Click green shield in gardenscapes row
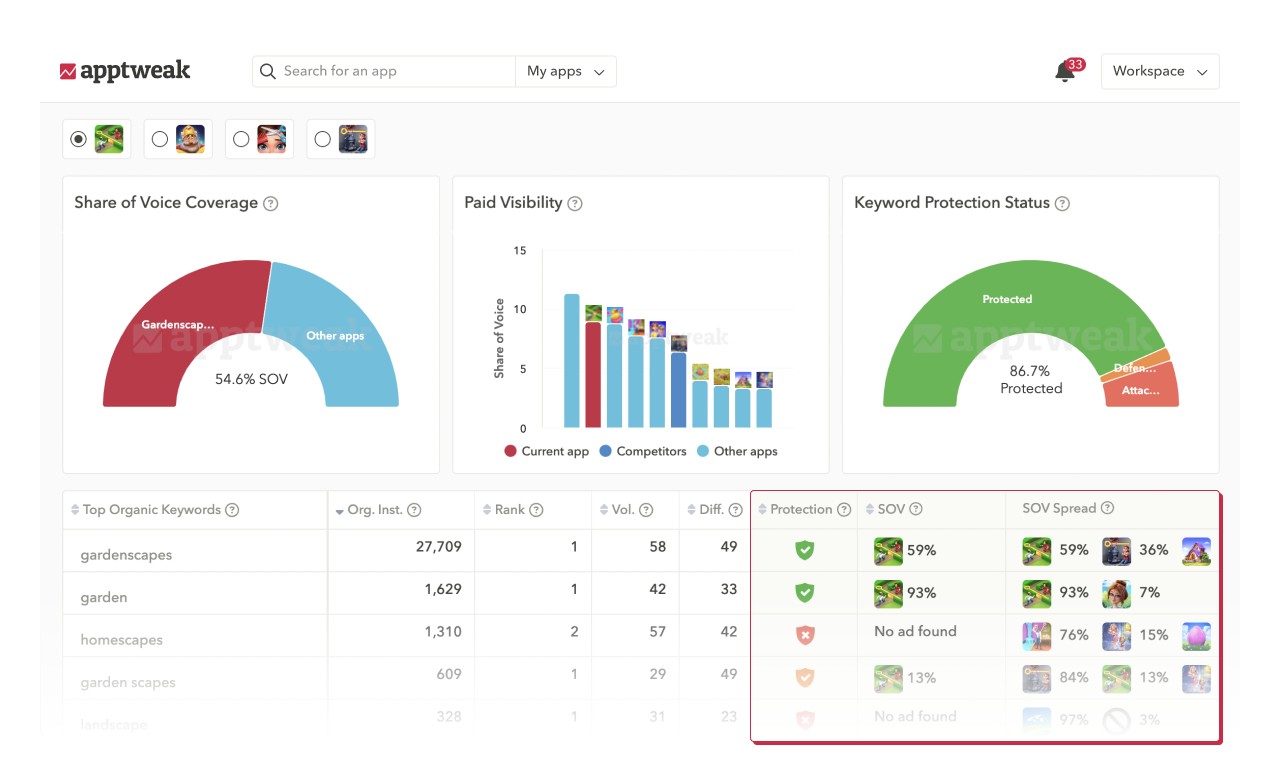 [804, 550]
